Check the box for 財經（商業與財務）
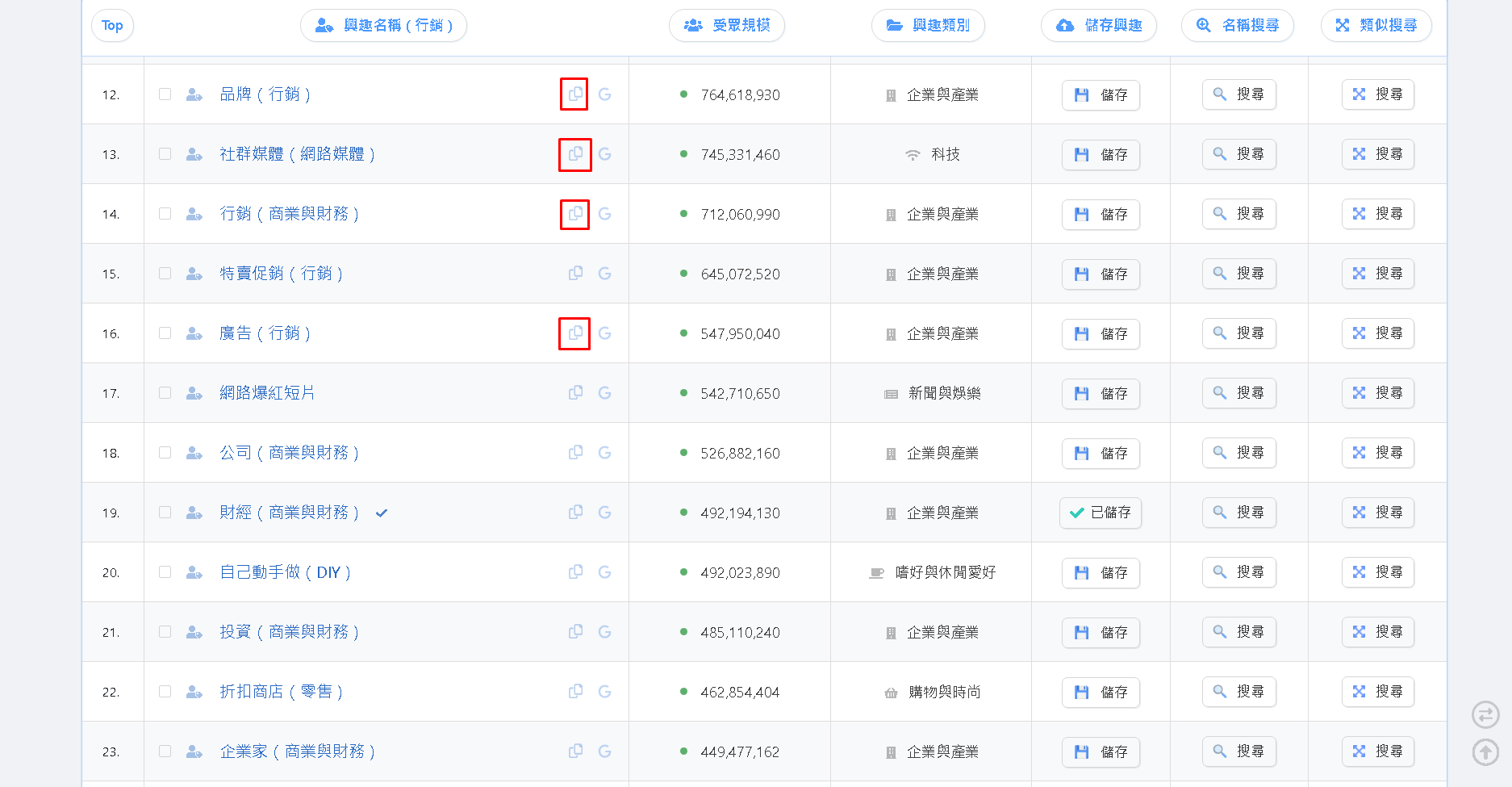Image resolution: width=1512 pixels, height=787 pixels. tap(165, 513)
